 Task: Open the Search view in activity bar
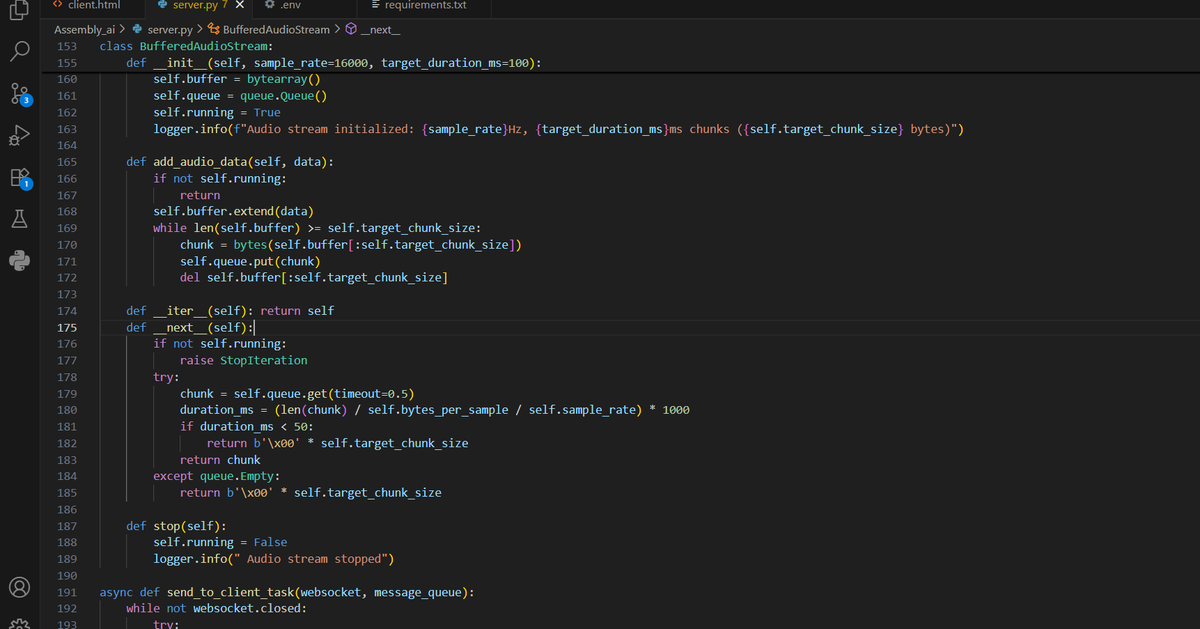pos(20,52)
